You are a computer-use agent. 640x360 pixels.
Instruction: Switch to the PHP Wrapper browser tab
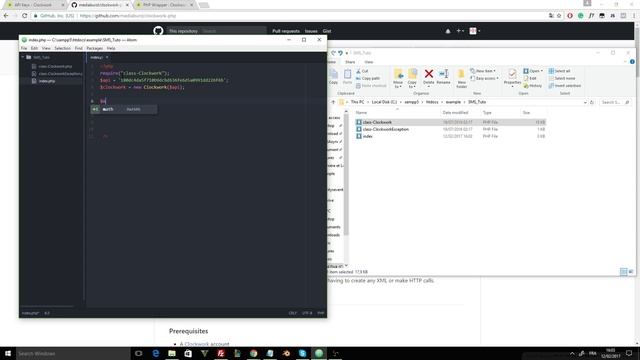164,5
